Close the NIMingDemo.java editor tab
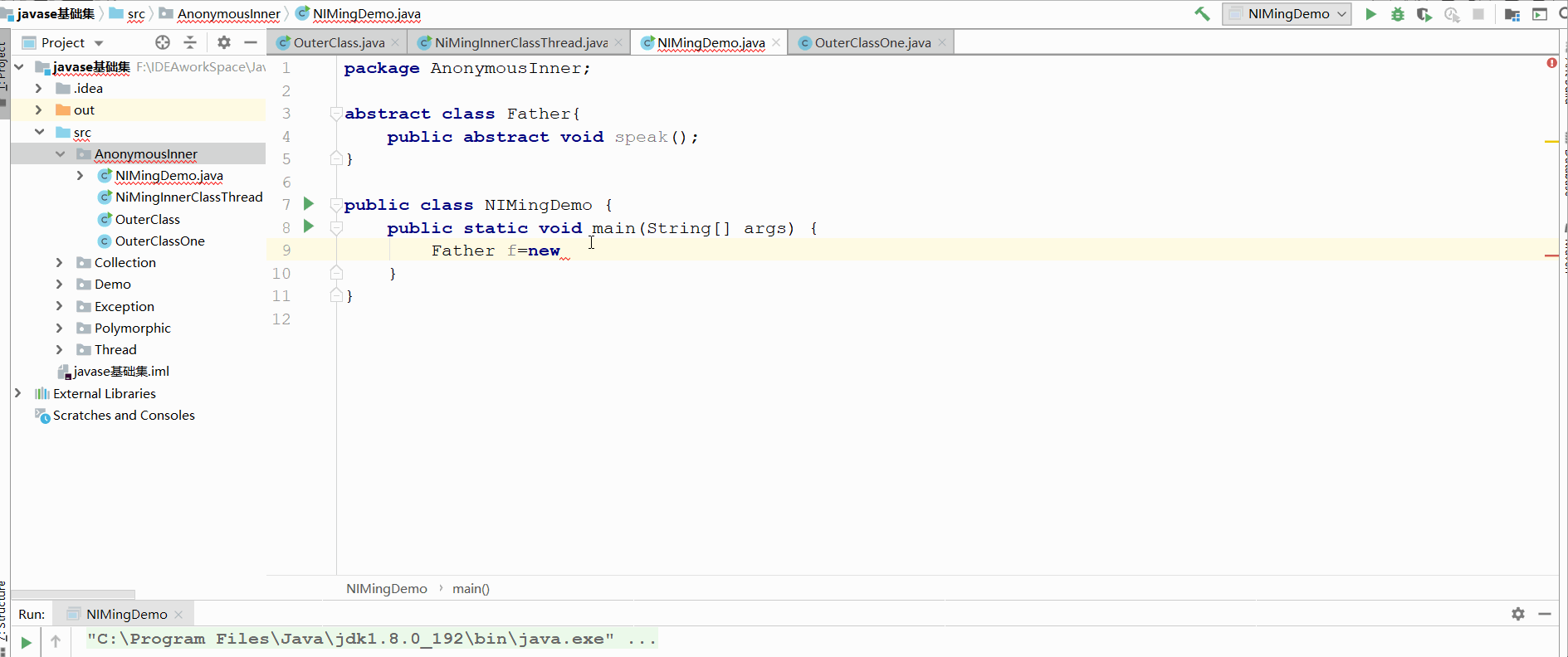Image resolution: width=1568 pixels, height=657 pixels. pos(776,42)
